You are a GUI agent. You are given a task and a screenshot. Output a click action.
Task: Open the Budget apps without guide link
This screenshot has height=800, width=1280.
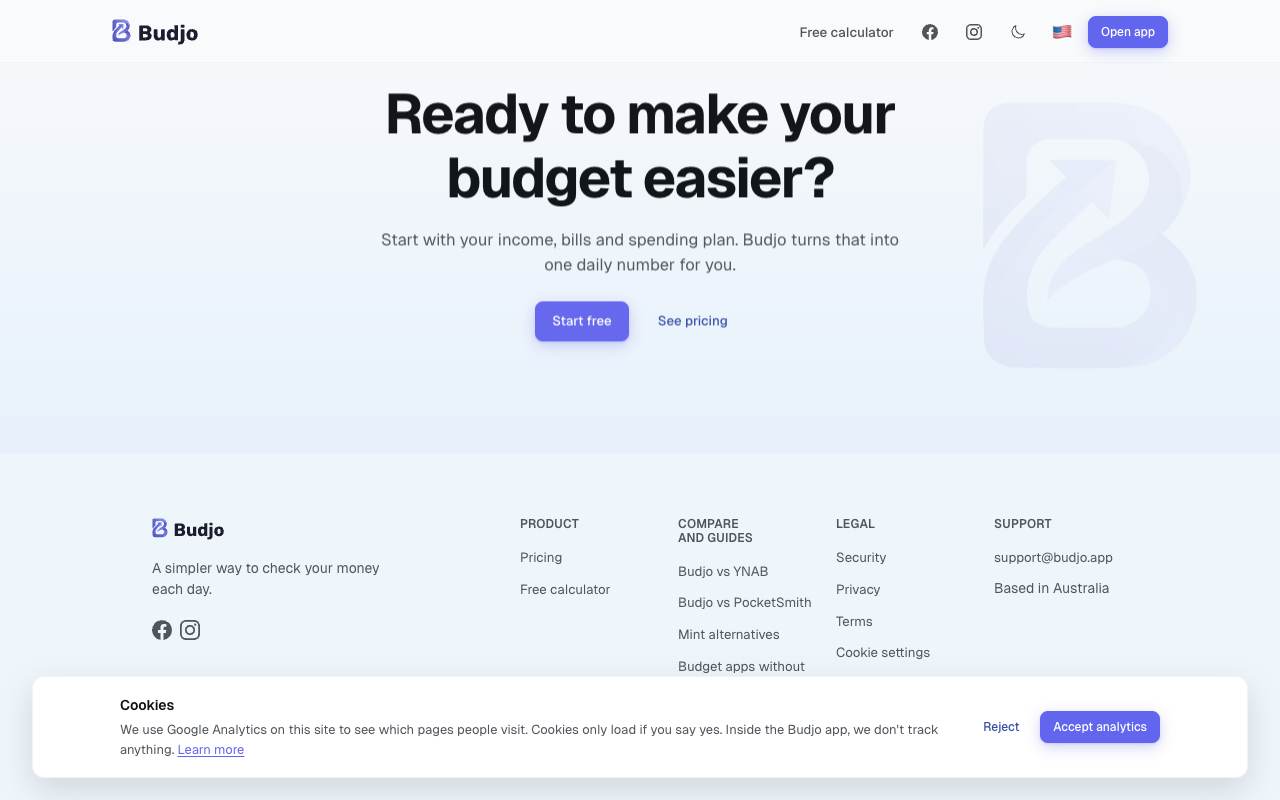[742, 667]
